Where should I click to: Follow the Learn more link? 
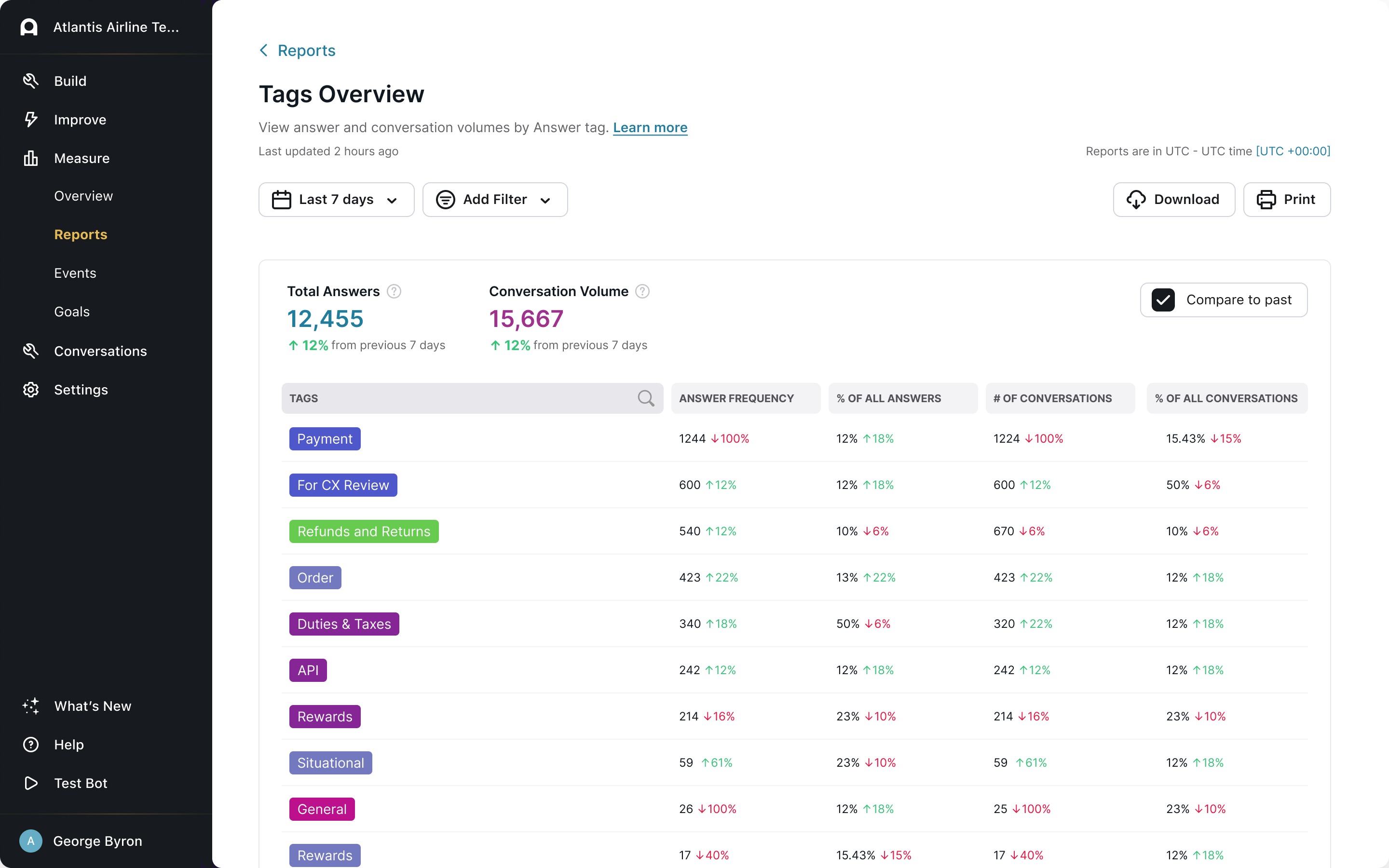(x=650, y=127)
